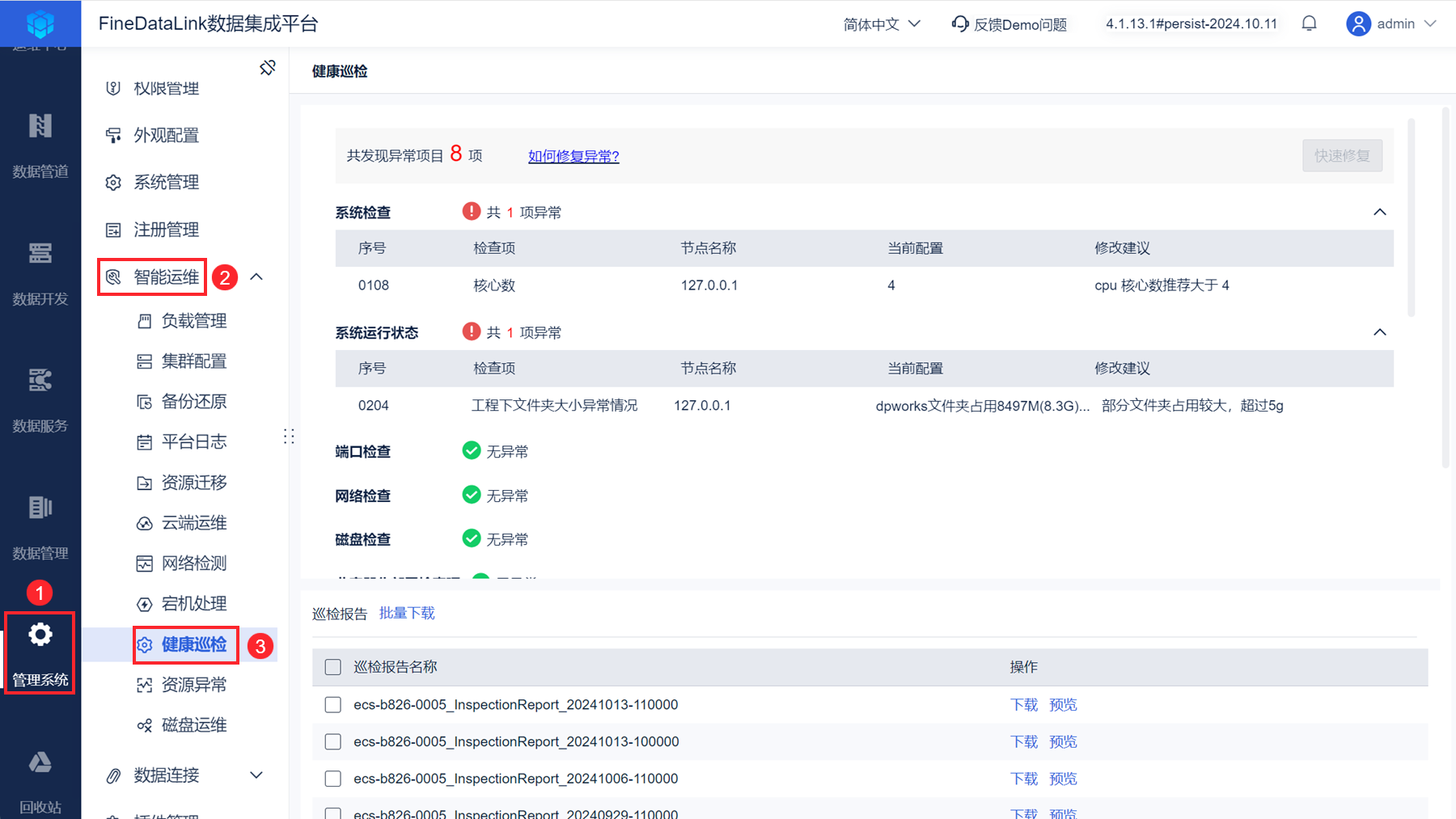Screen dimensions: 1456x819
Task: Open the 管理系统 gear icon
Action: (x=40, y=635)
